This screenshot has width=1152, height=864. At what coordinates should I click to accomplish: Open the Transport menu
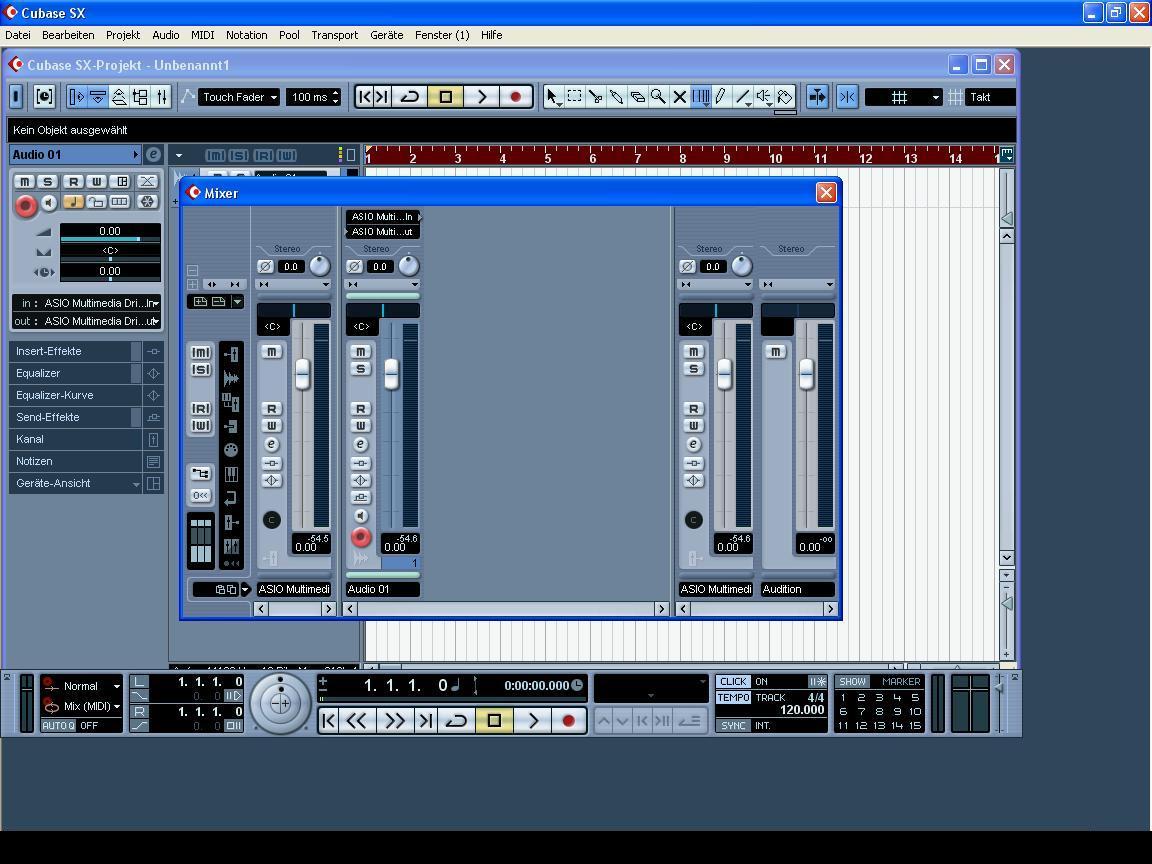pos(334,35)
